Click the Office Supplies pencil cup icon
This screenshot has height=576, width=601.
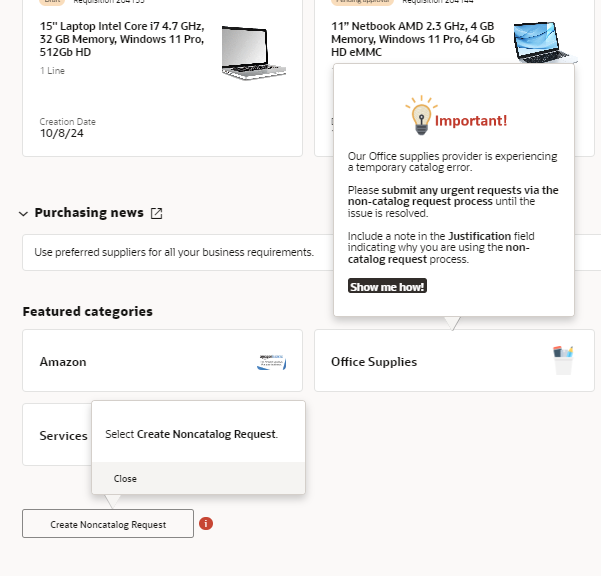click(563, 360)
